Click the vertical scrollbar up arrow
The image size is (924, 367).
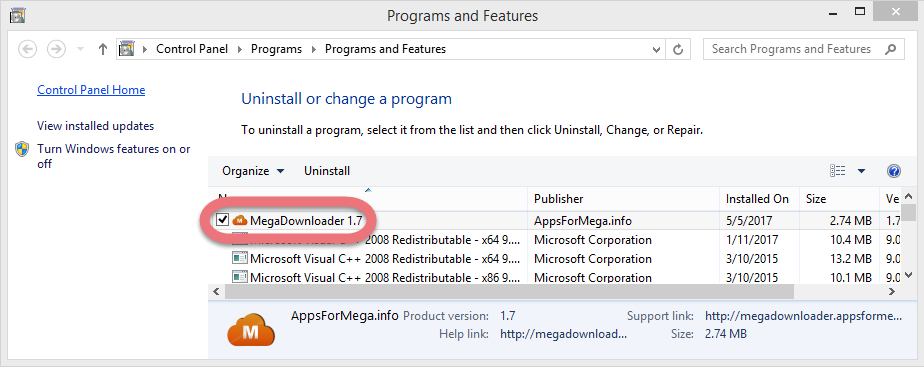coord(909,196)
